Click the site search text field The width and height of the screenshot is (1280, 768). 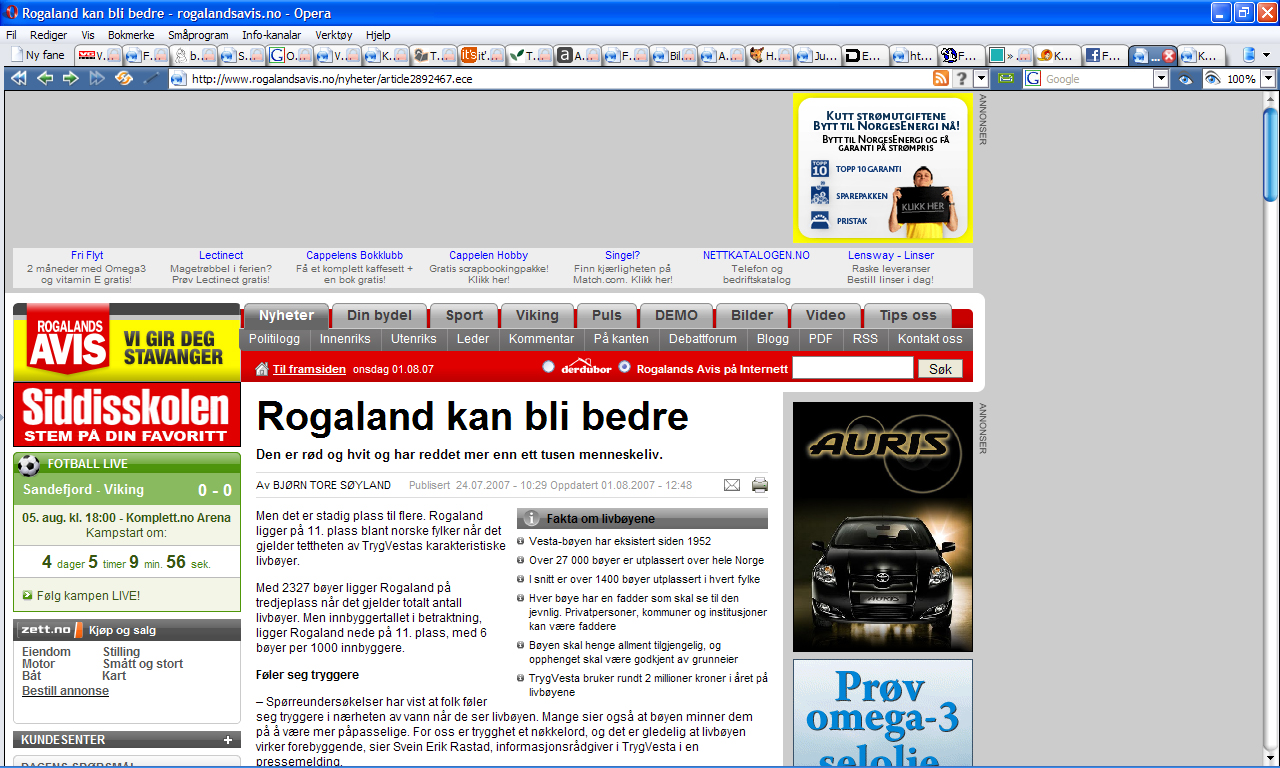[852, 368]
